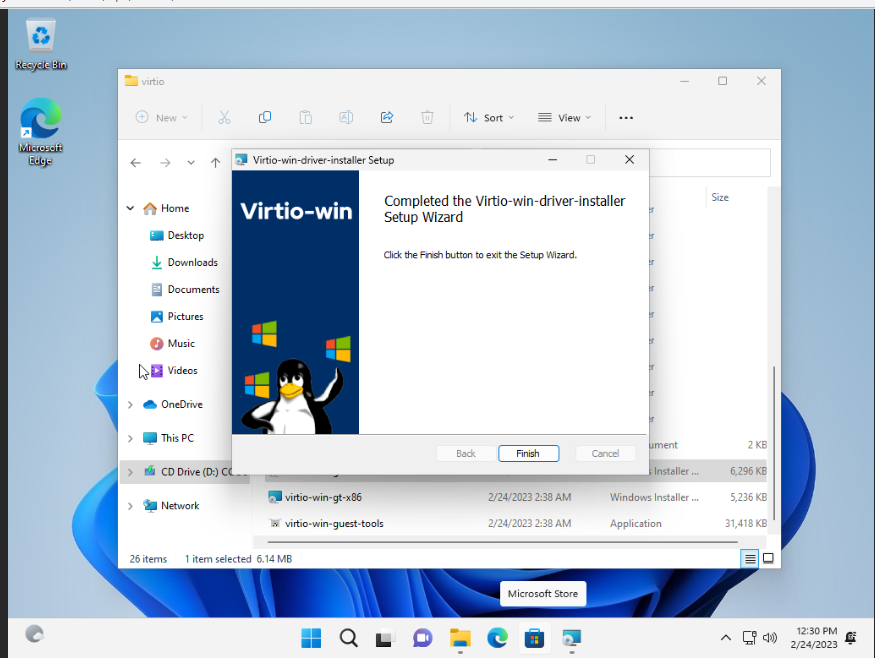Open the Windows Start menu

click(x=311, y=638)
